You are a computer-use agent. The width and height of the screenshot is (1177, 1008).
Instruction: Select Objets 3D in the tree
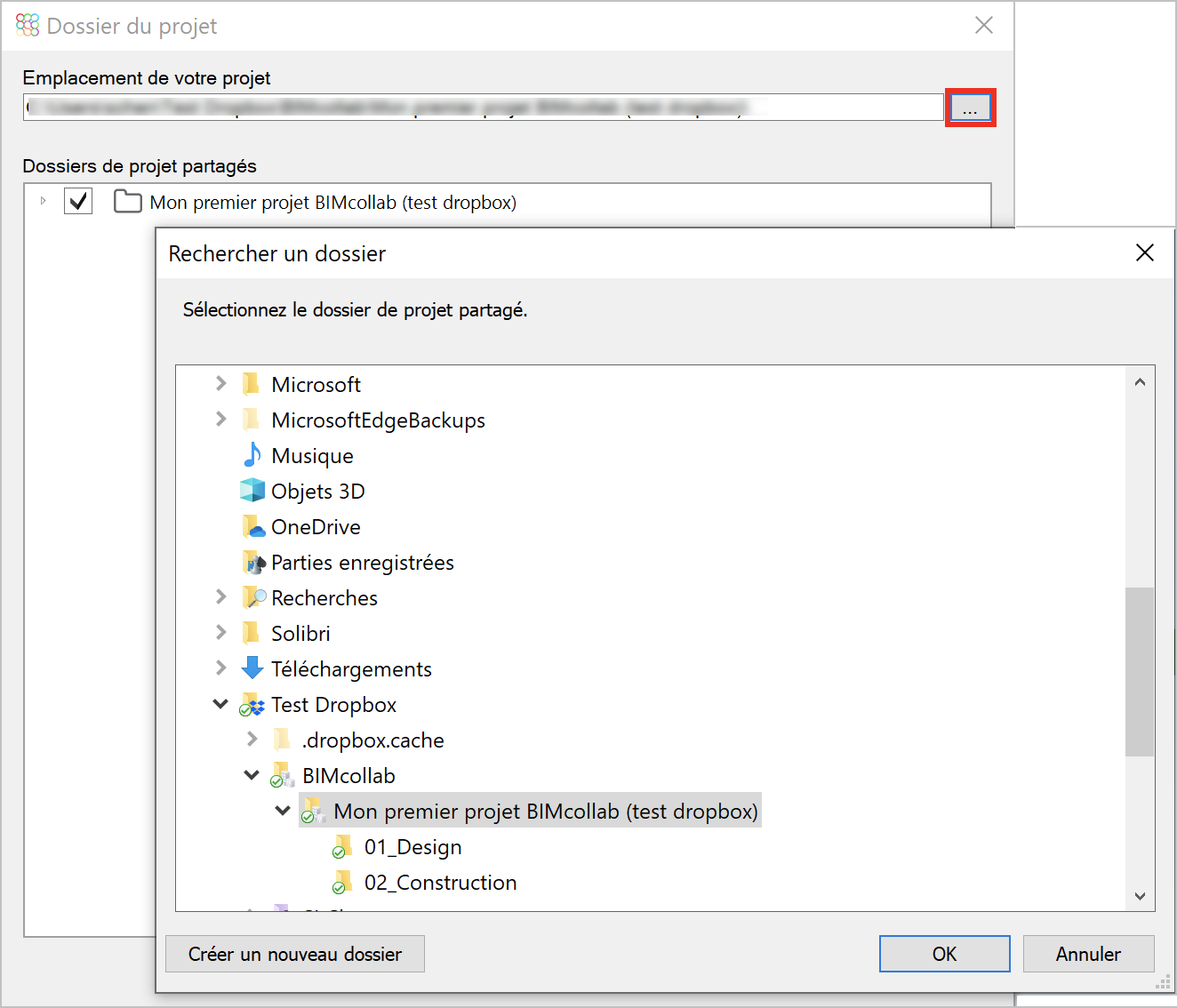click(x=318, y=492)
